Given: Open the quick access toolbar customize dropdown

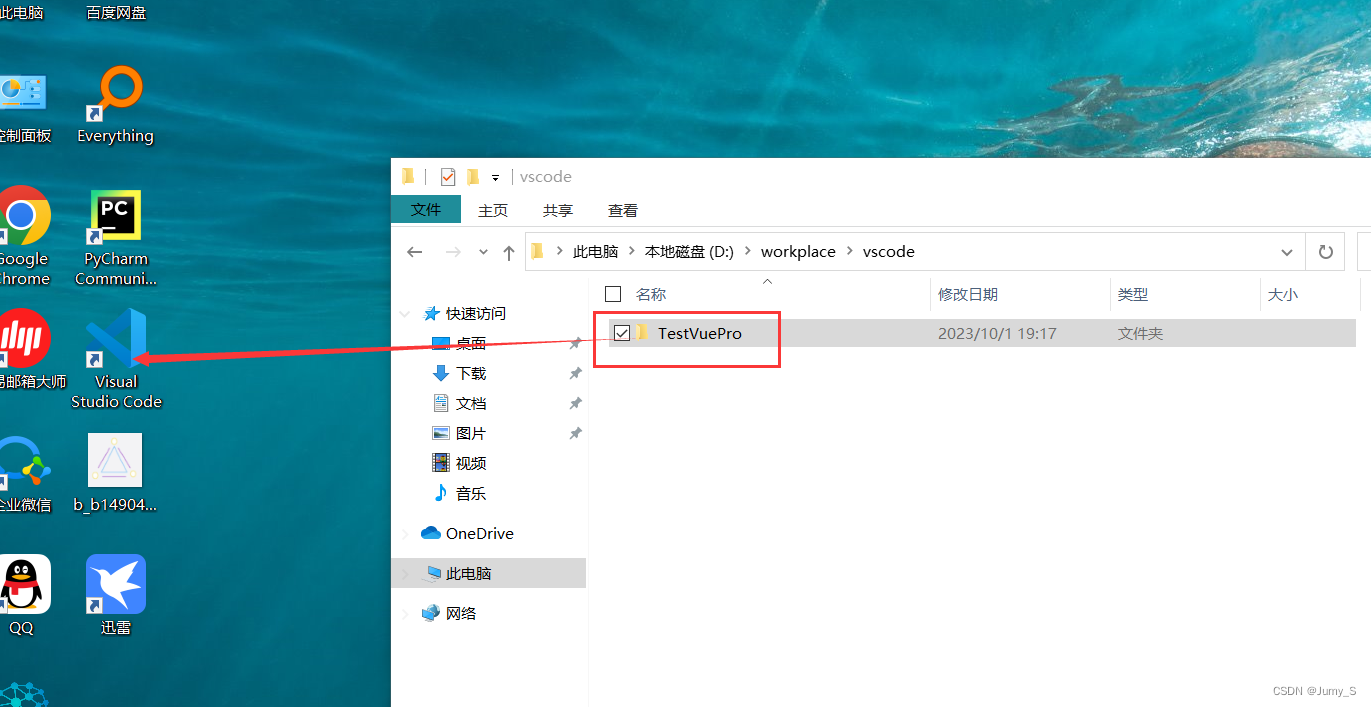Looking at the screenshot, I should click(x=495, y=176).
